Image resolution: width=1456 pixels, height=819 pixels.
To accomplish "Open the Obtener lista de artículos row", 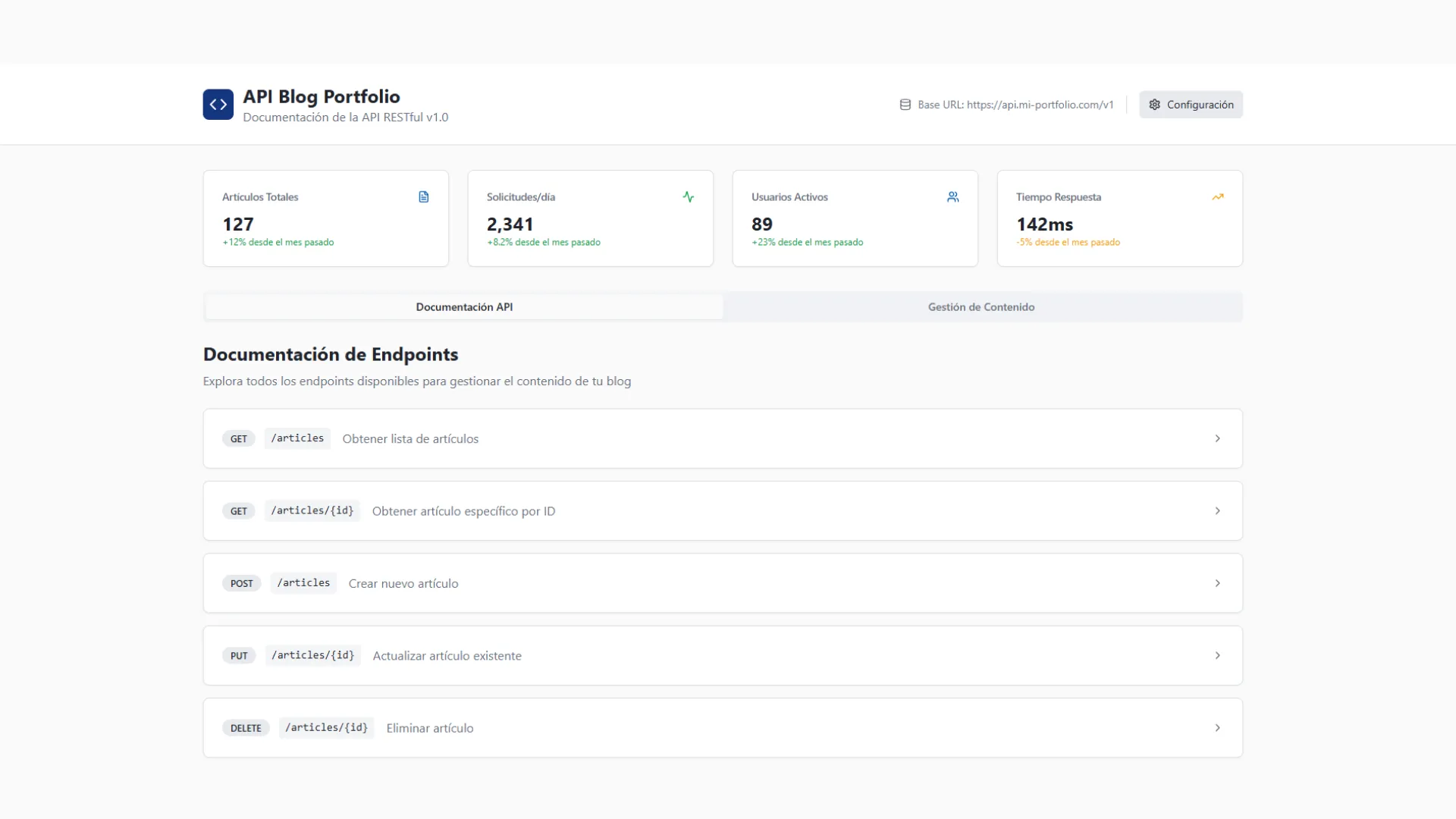I will 410,439.
